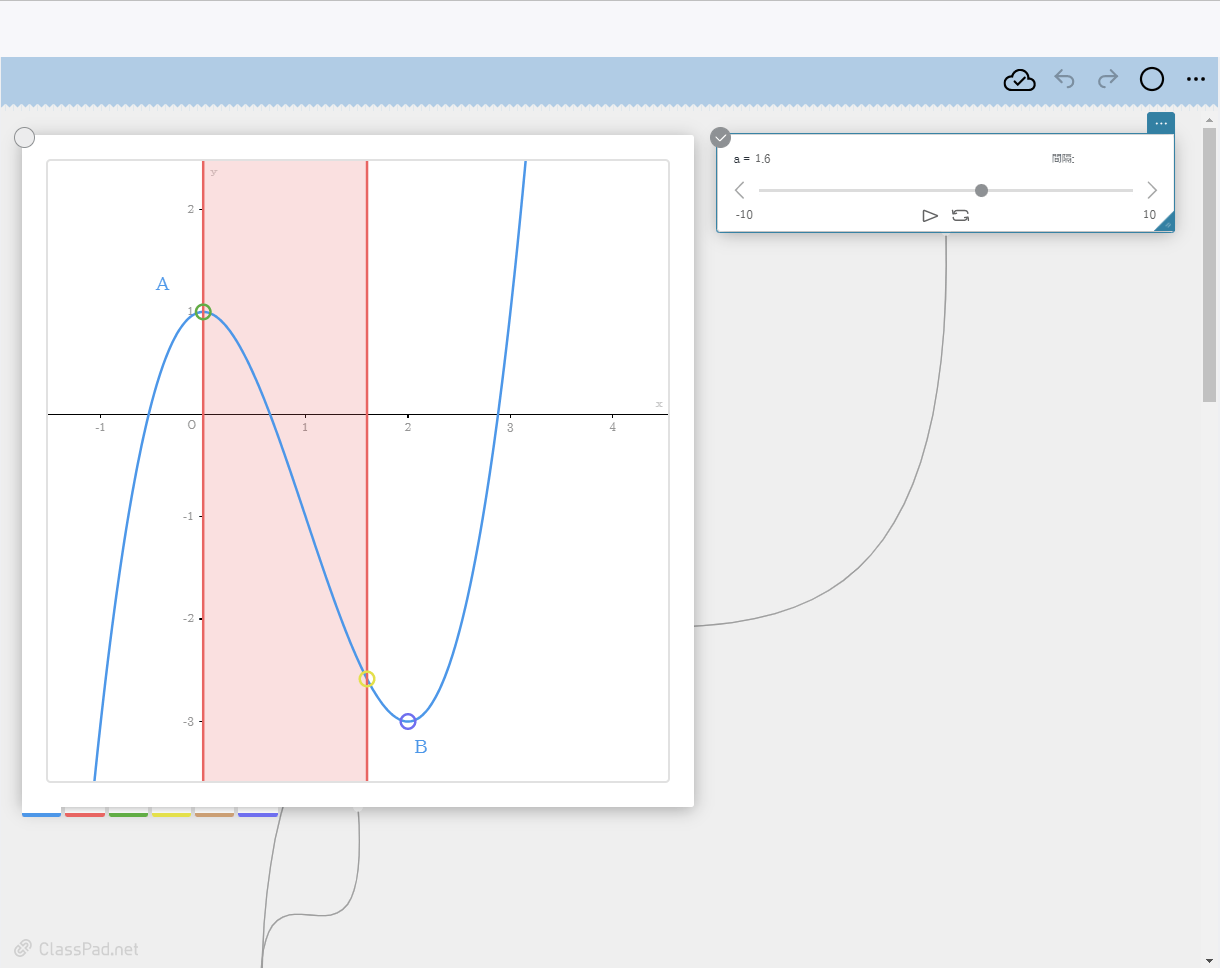Viewport: 1220px width, 968px height.
Task: Click the empty selection circle on the graph card
Action: point(24,137)
